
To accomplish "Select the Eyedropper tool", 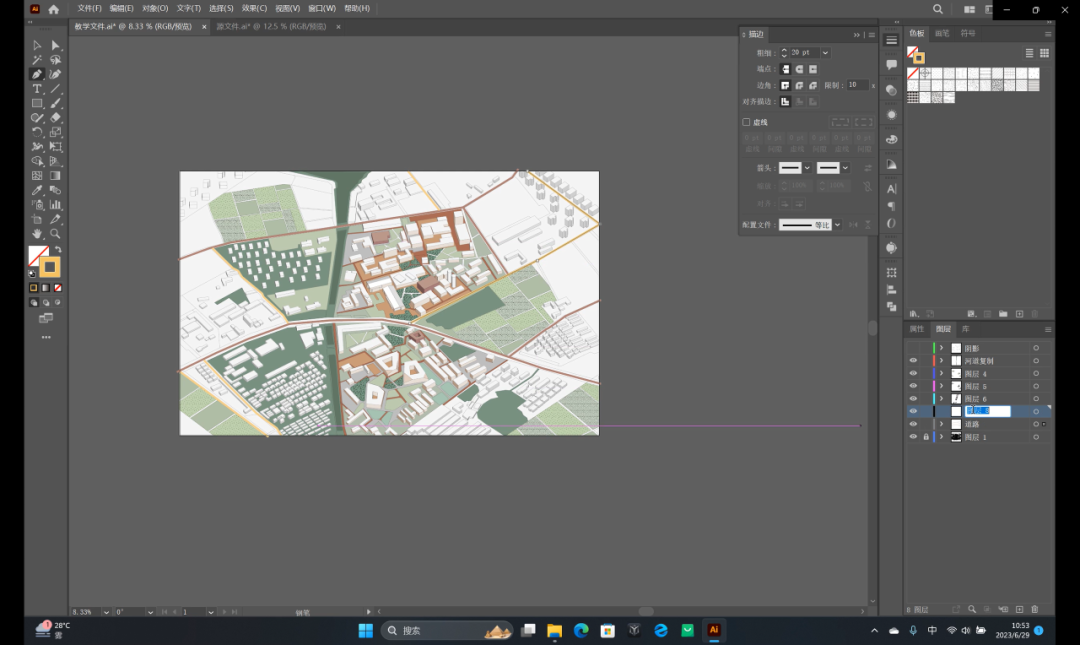I will click(37, 190).
